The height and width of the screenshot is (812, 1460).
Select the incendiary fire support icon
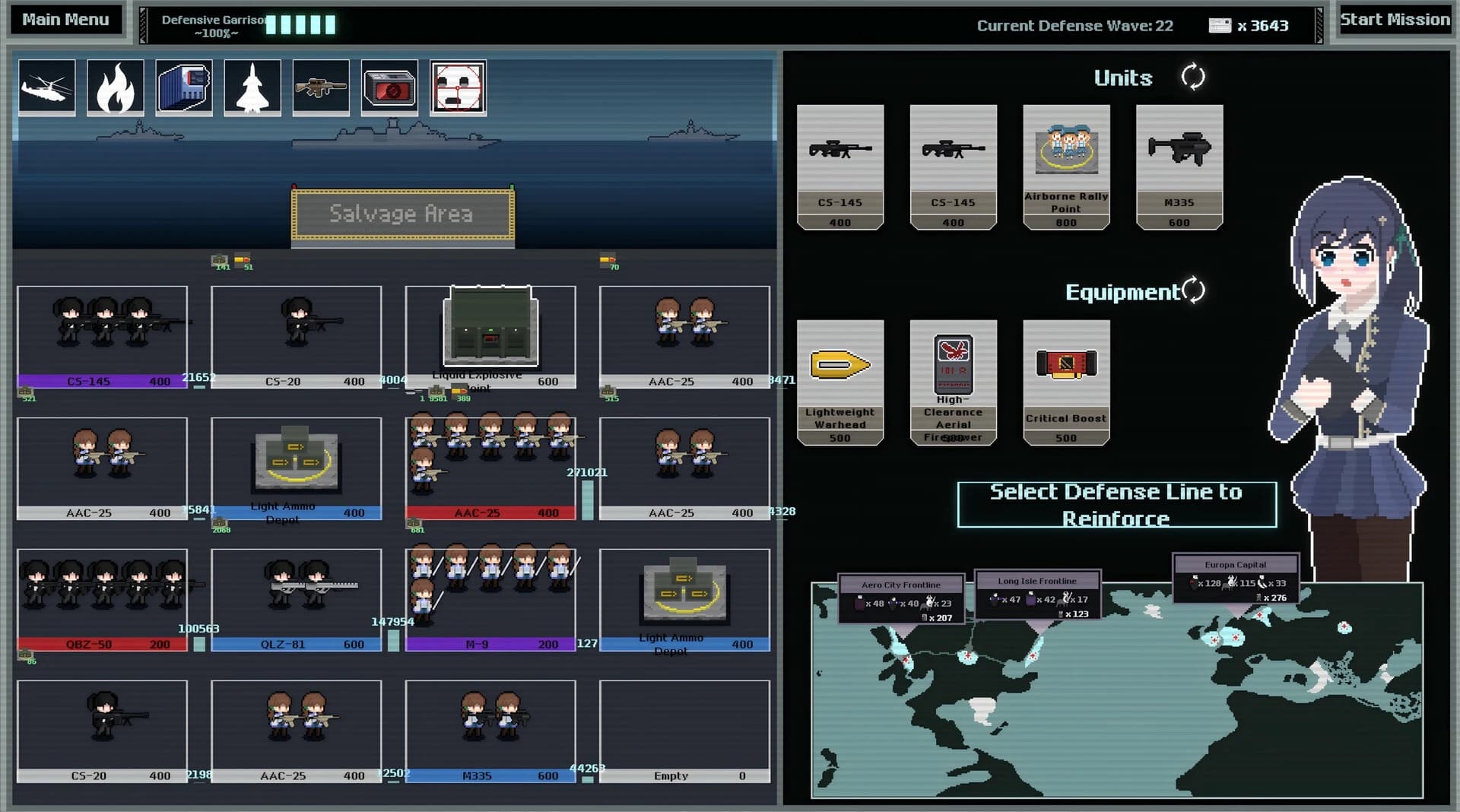pos(115,87)
